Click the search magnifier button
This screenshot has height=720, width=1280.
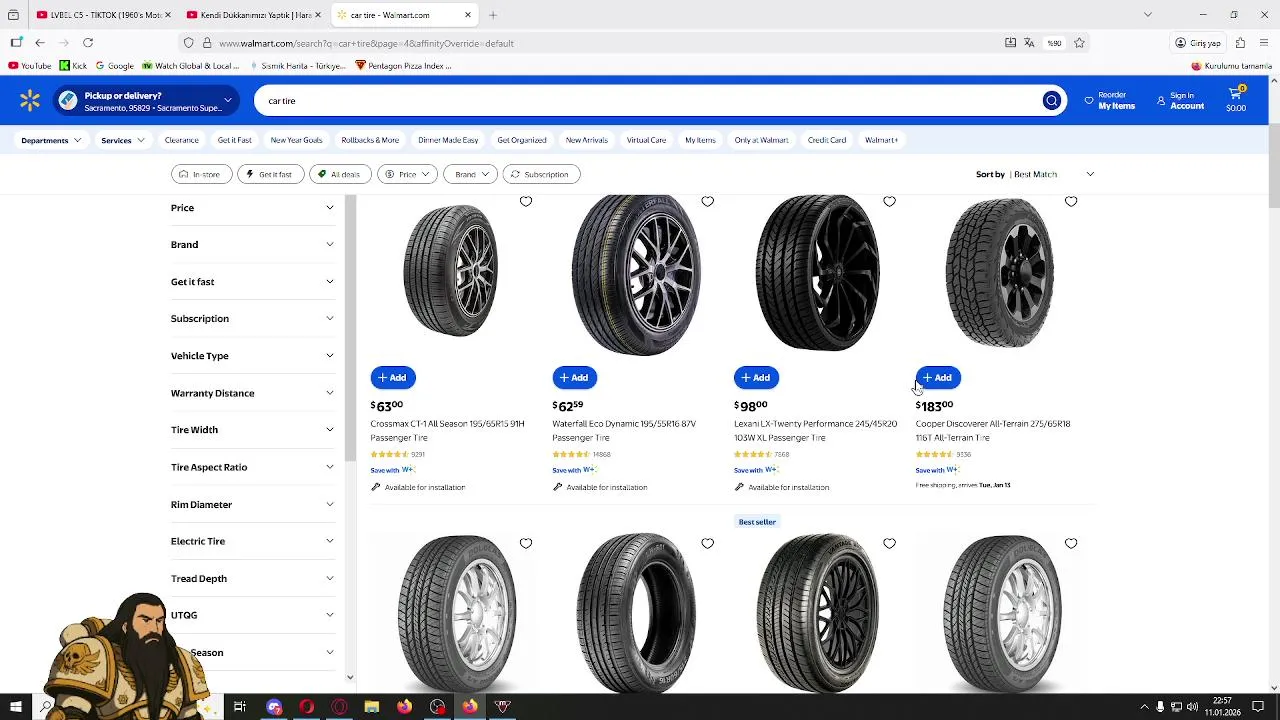(1051, 101)
